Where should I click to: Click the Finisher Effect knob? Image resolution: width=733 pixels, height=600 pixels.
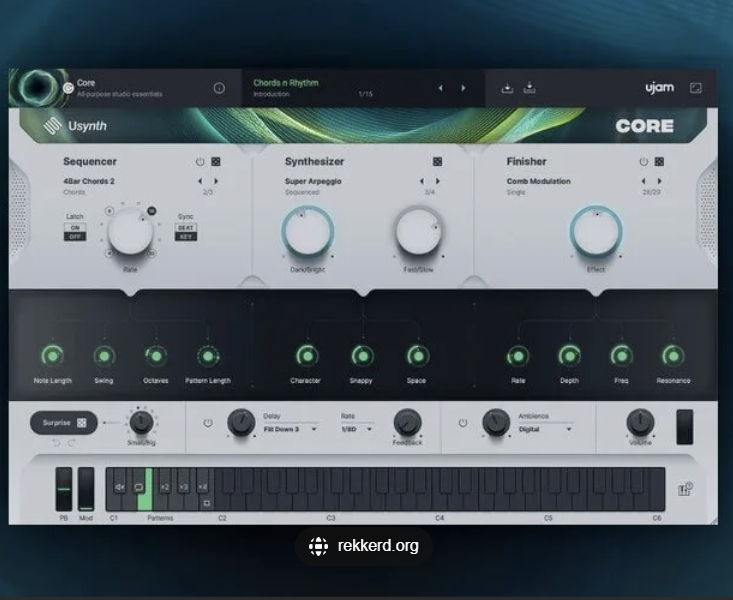click(596, 232)
